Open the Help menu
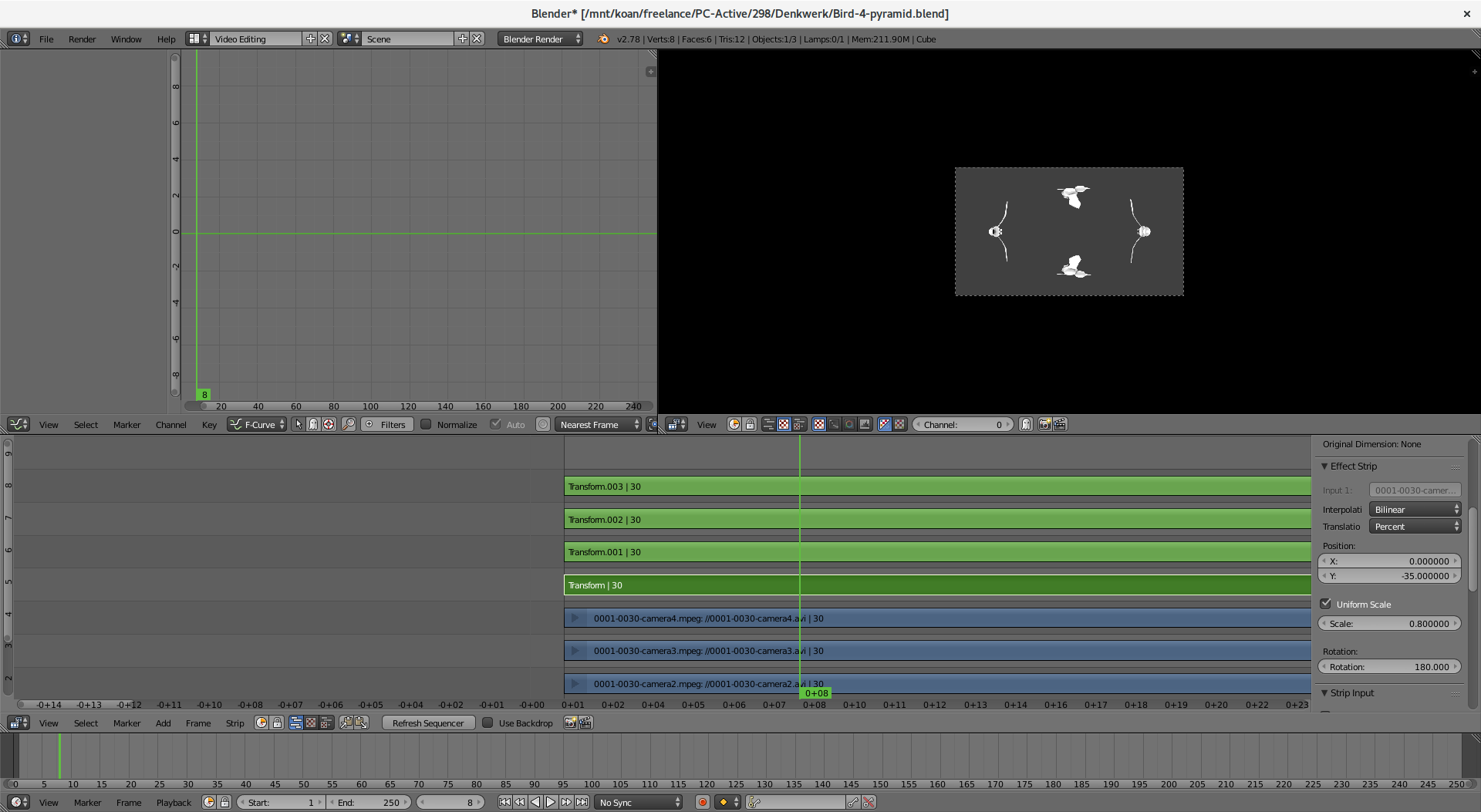This screenshot has height=812, width=1481. click(166, 39)
